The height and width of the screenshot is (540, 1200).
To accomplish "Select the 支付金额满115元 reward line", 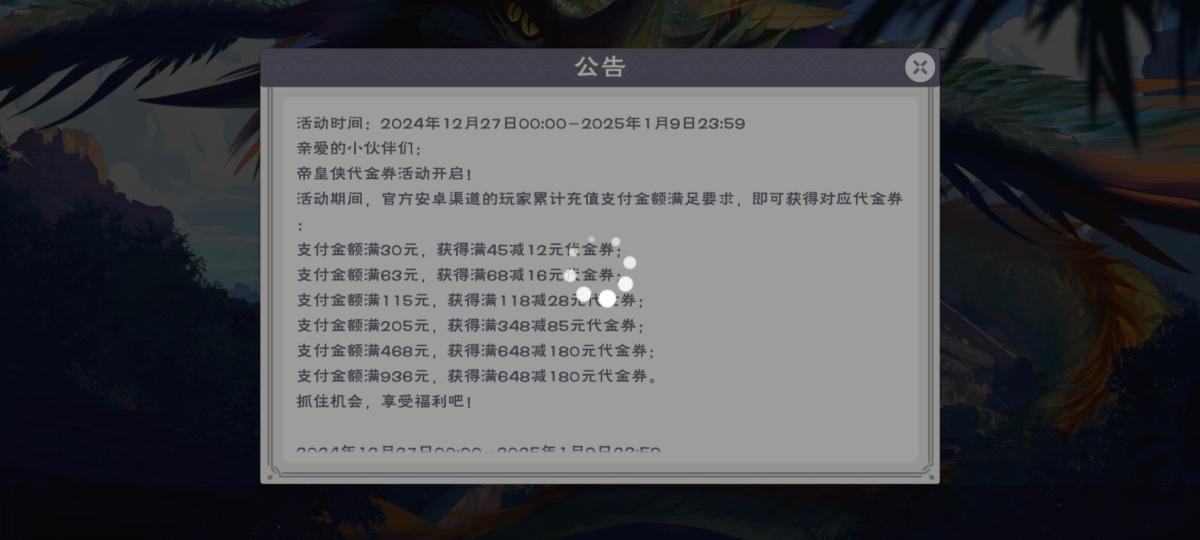I will click(471, 300).
